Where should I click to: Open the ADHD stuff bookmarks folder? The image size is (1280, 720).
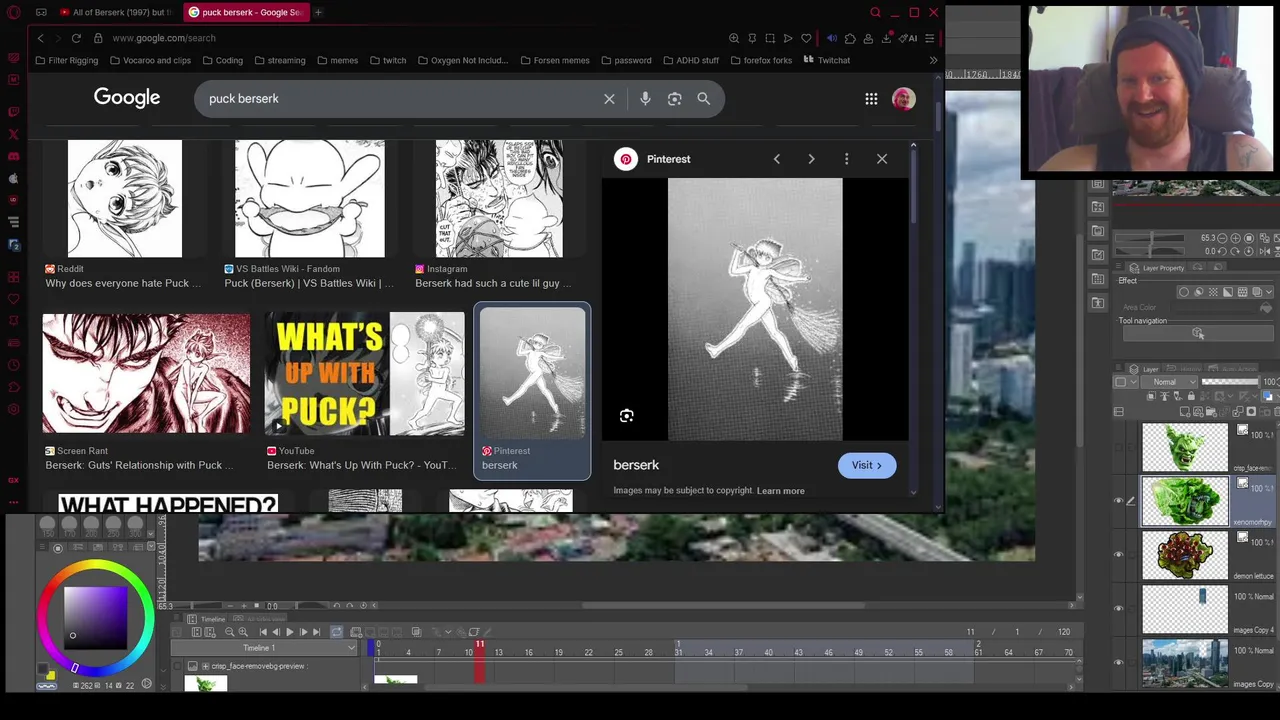coord(690,60)
